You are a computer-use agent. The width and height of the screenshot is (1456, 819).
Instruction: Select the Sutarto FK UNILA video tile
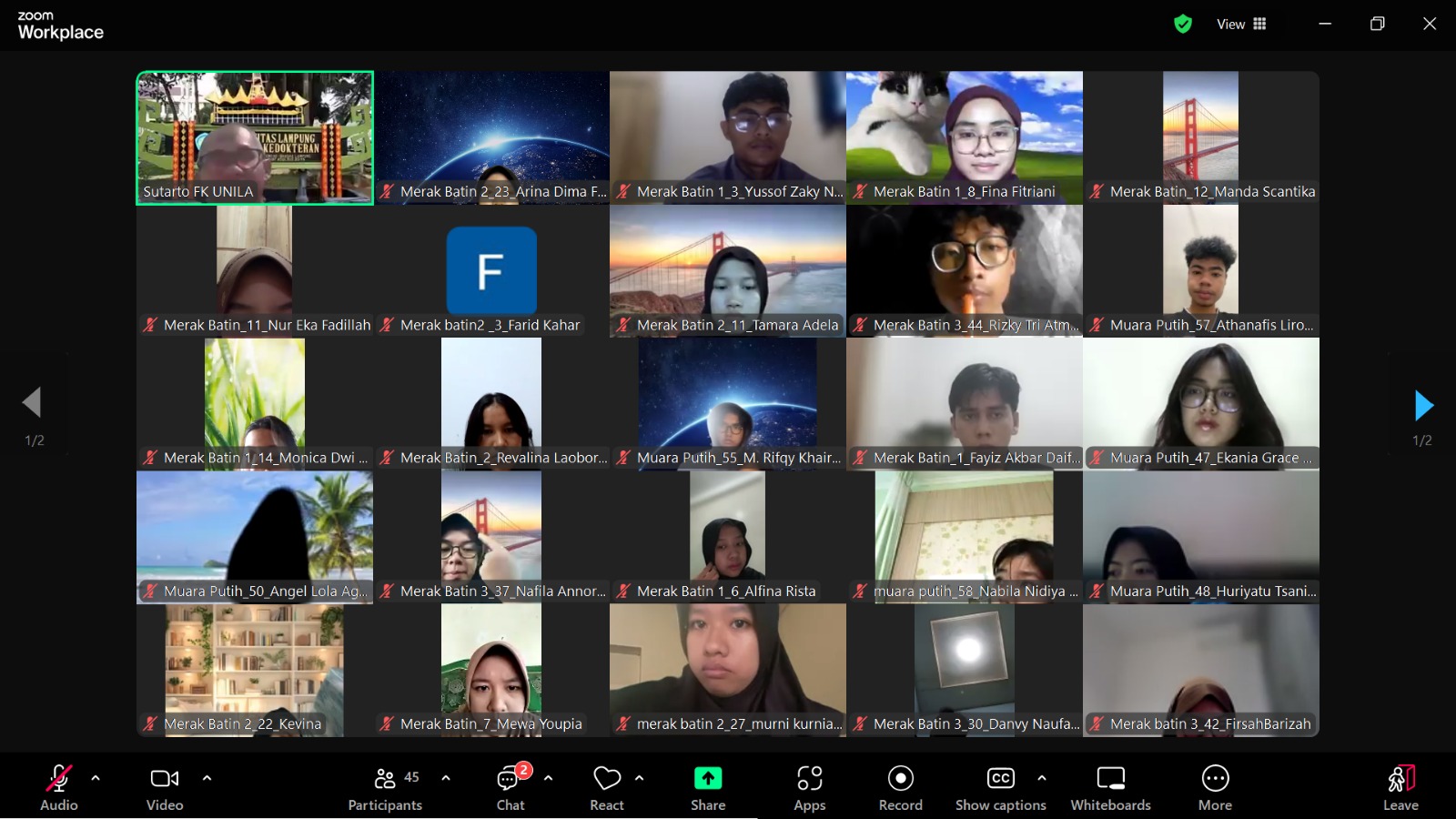pos(255,138)
